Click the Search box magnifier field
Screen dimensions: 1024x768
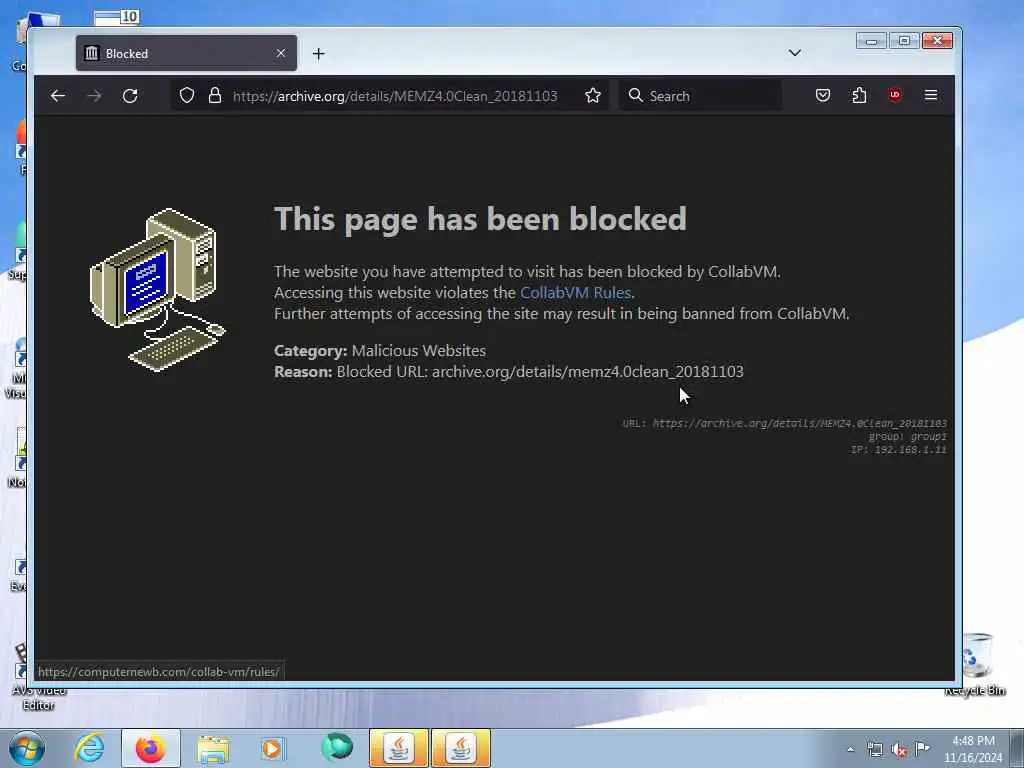tap(699, 96)
